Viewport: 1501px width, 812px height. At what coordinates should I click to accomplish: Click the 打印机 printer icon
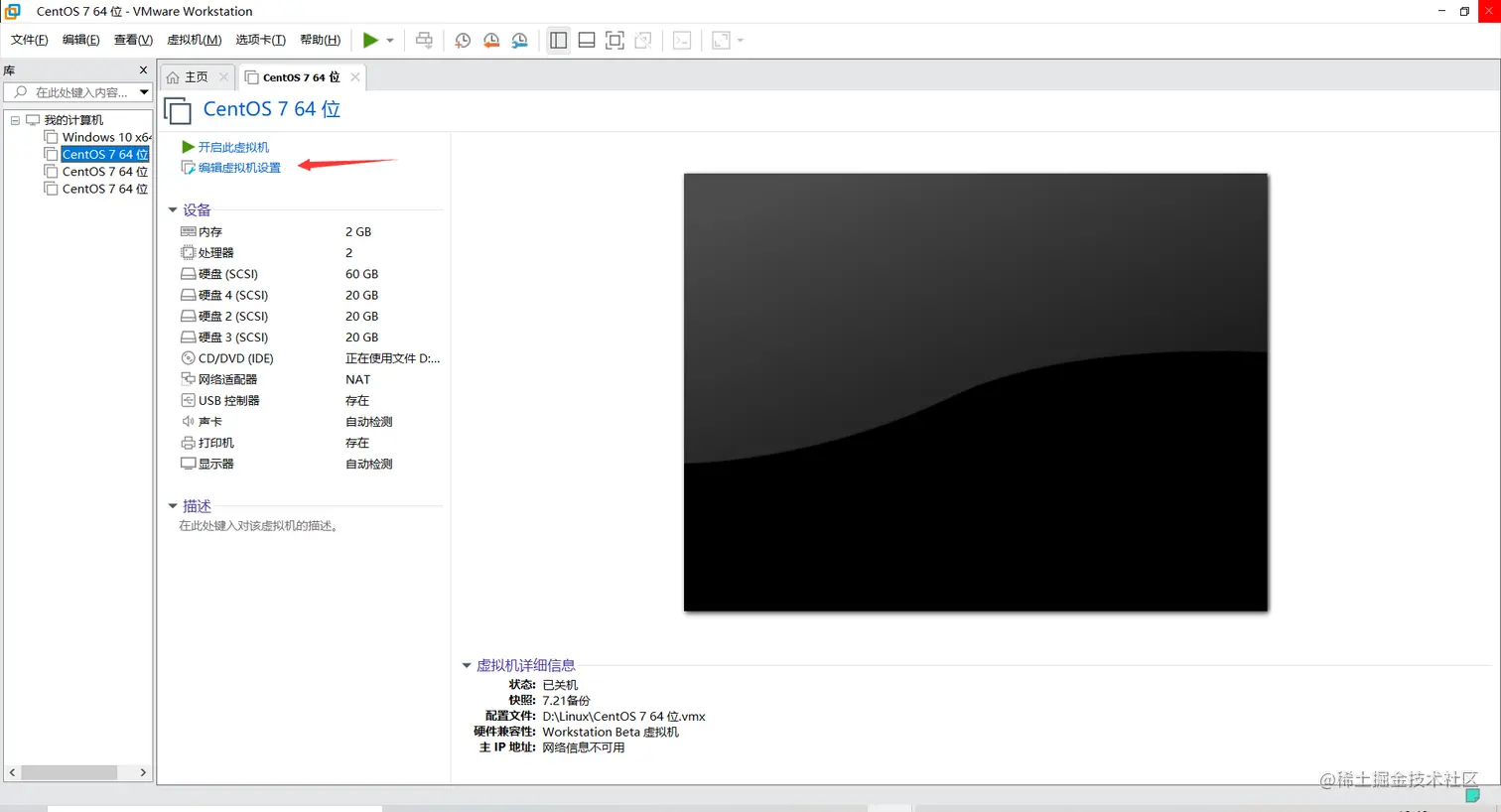click(188, 443)
